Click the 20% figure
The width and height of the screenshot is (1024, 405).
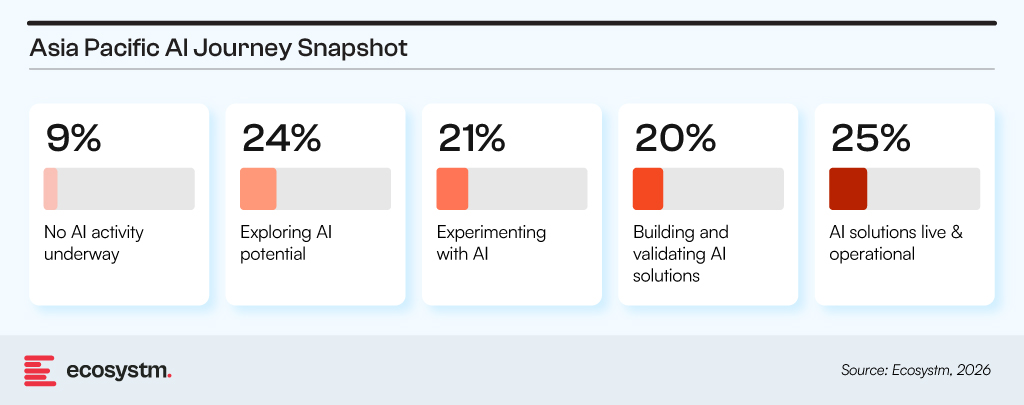click(x=674, y=138)
